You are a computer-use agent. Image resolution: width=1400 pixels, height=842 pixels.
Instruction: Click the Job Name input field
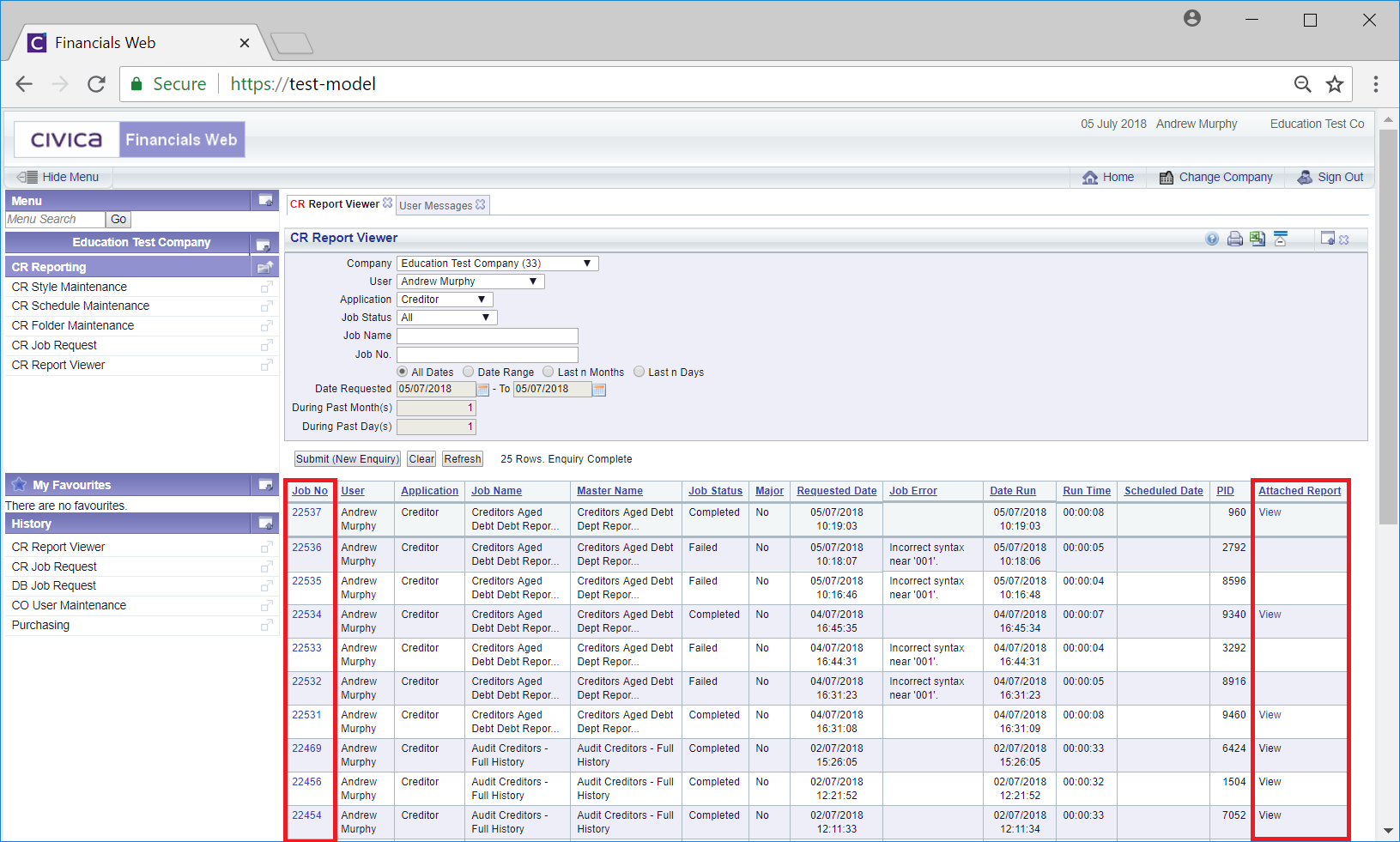coord(487,336)
